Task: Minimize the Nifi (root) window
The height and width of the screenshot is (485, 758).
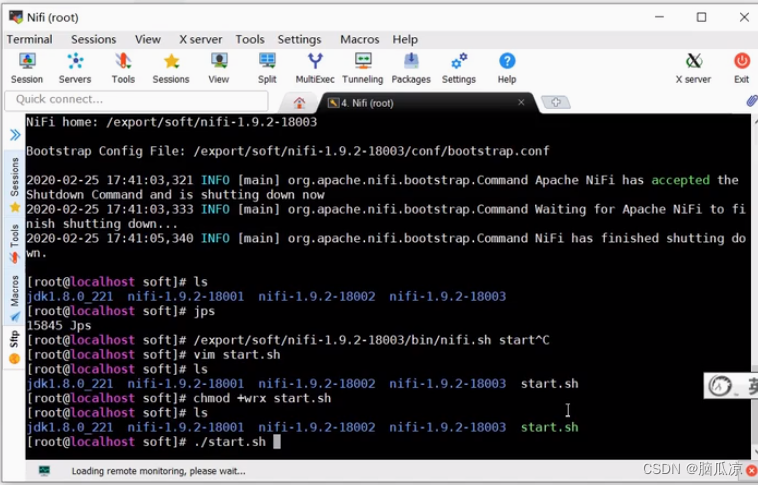Action: (x=659, y=17)
